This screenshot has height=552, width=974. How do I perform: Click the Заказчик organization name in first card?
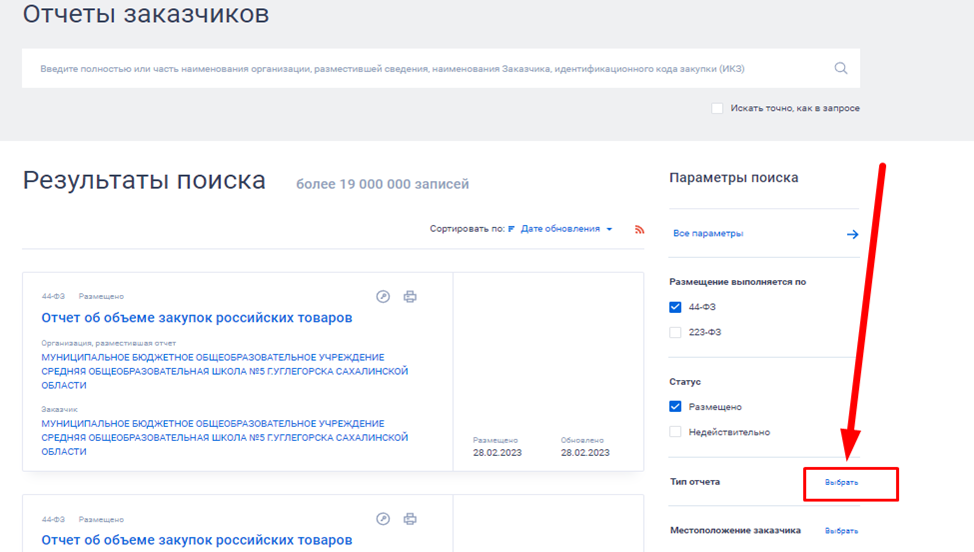point(224,437)
